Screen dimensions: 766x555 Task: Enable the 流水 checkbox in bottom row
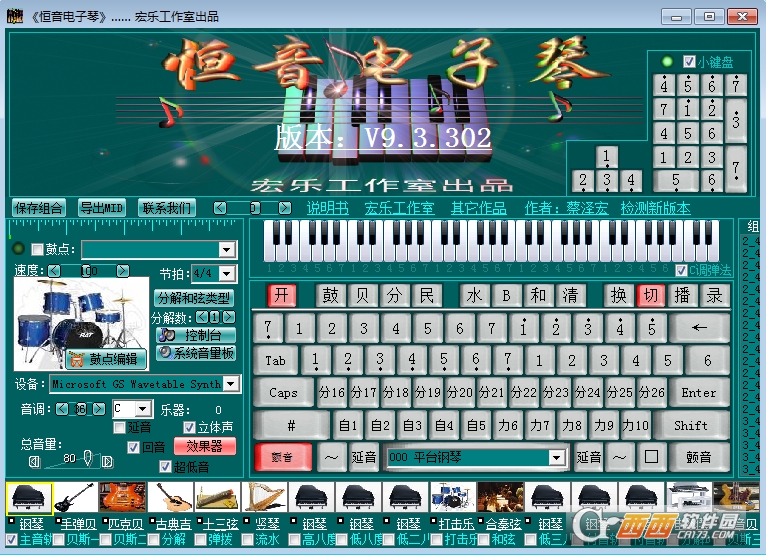pos(247,539)
